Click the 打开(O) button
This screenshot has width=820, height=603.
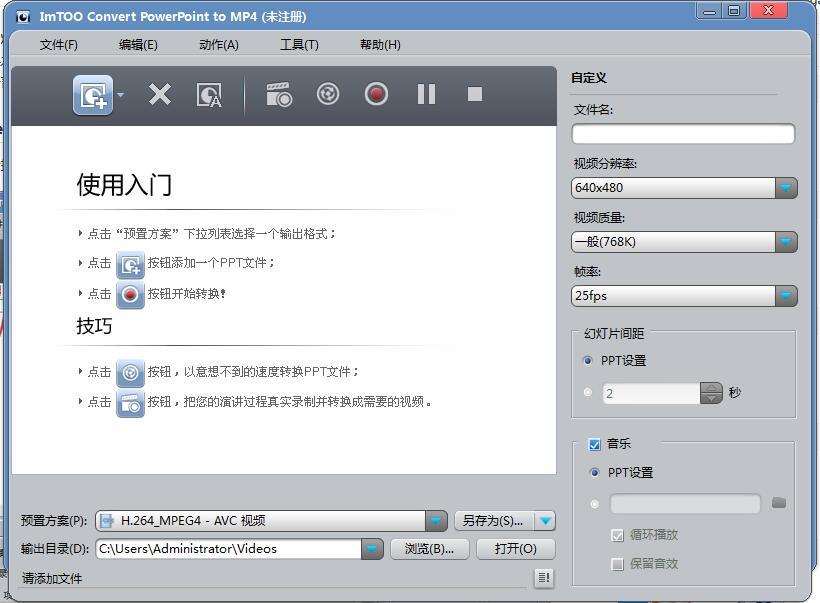point(516,549)
